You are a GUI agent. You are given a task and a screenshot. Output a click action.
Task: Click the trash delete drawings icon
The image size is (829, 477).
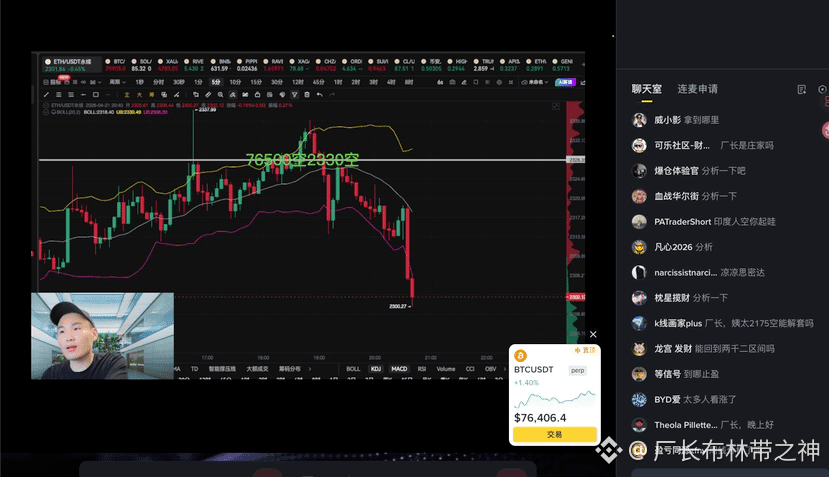click(307, 95)
